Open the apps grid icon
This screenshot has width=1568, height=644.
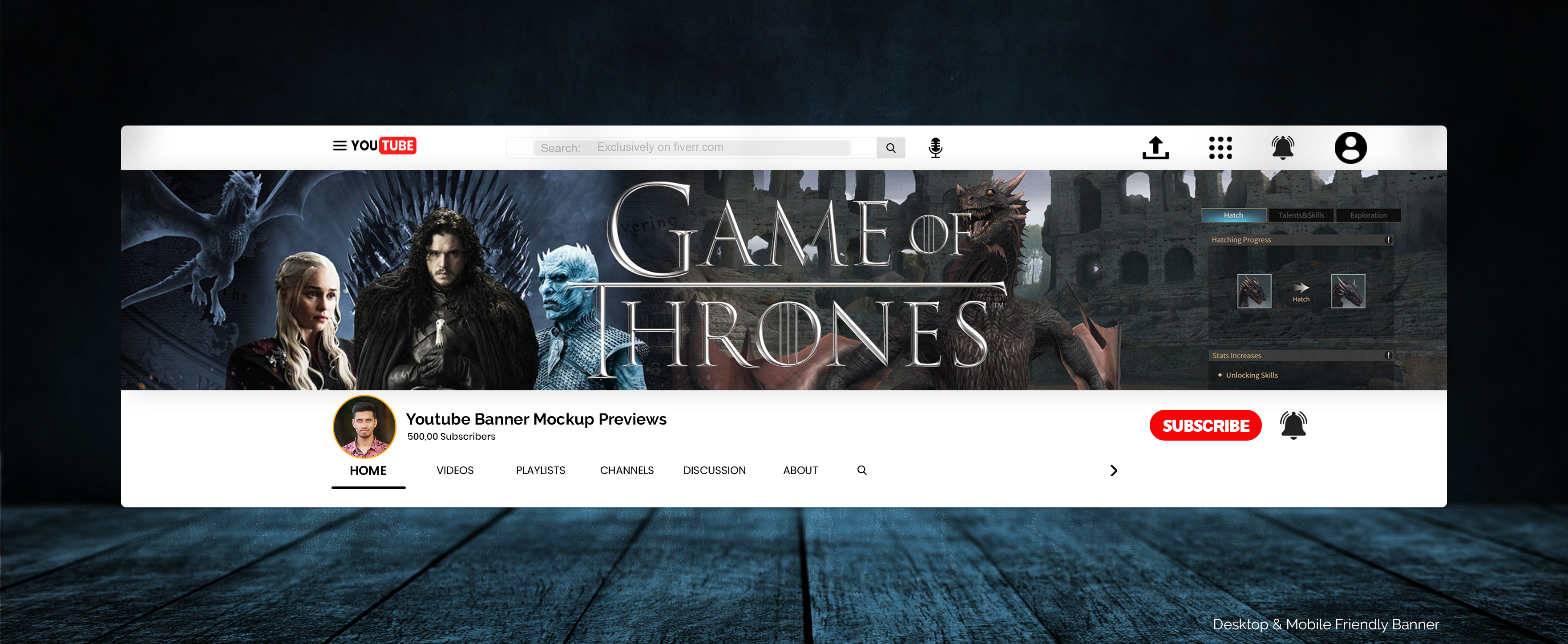point(1220,148)
